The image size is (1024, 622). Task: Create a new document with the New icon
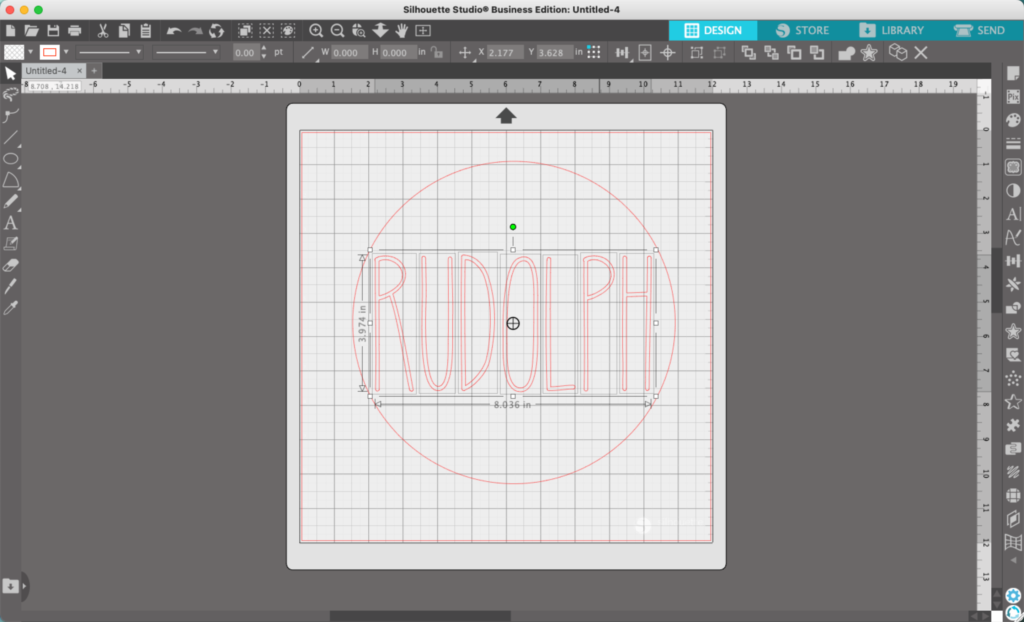click(10, 31)
